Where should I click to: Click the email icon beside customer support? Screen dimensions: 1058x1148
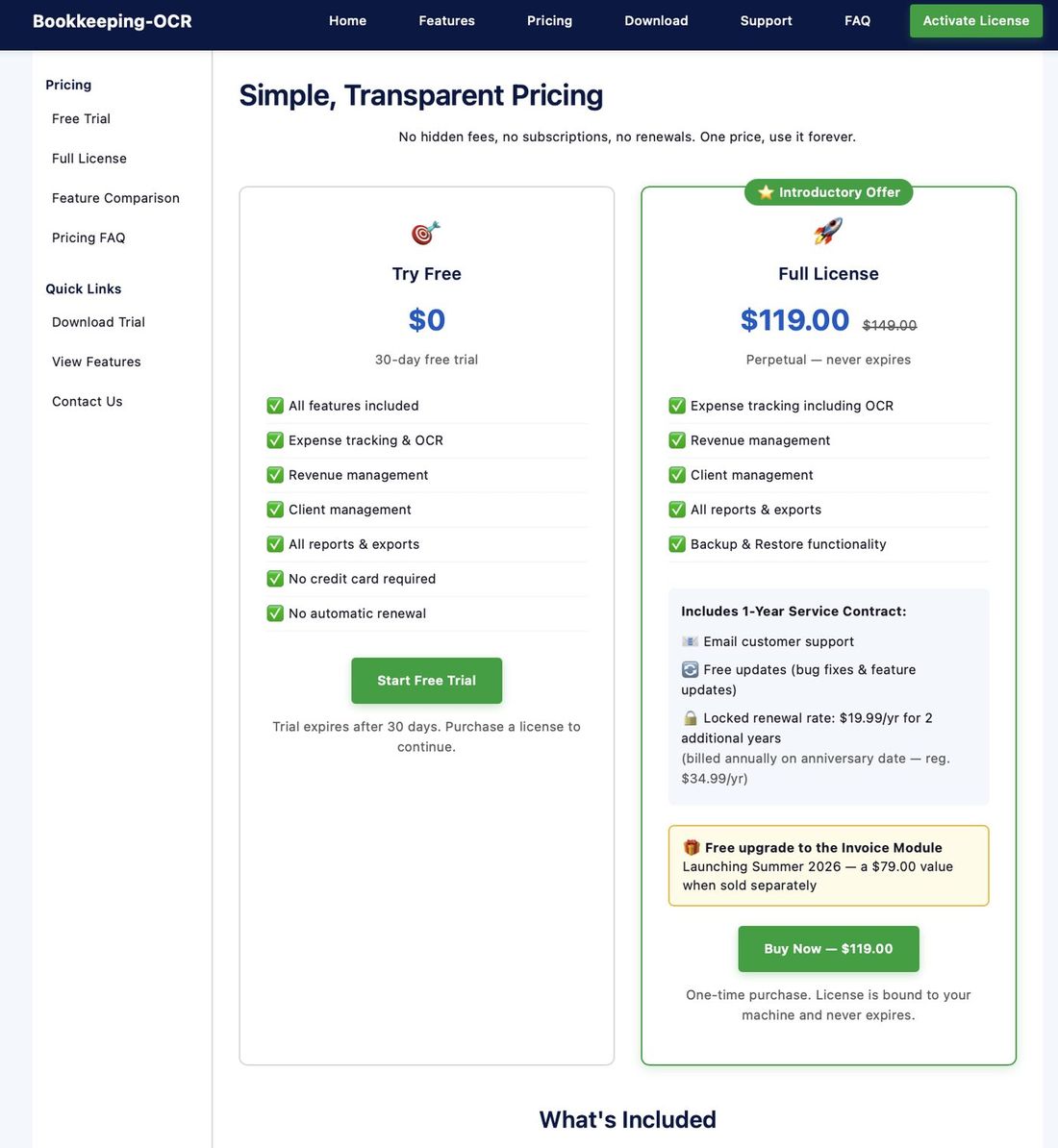pyautogui.click(x=689, y=640)
